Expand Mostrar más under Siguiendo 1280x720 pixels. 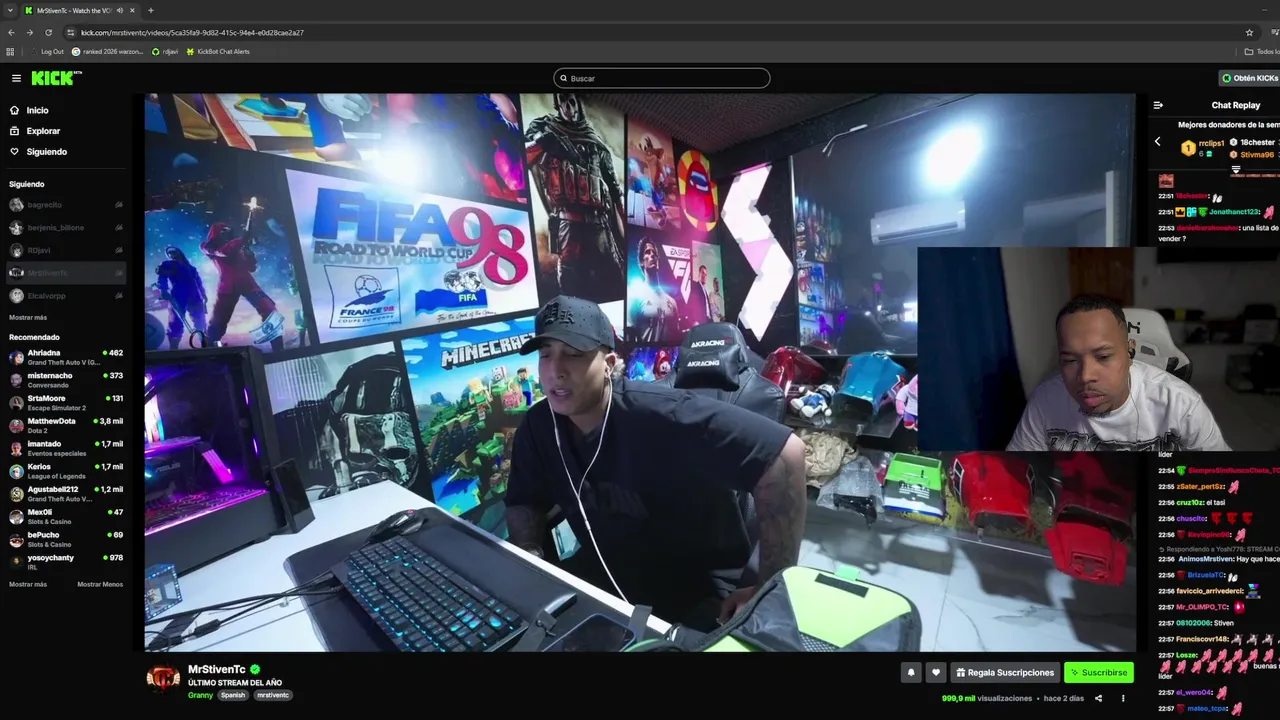[x=28, y=317]
